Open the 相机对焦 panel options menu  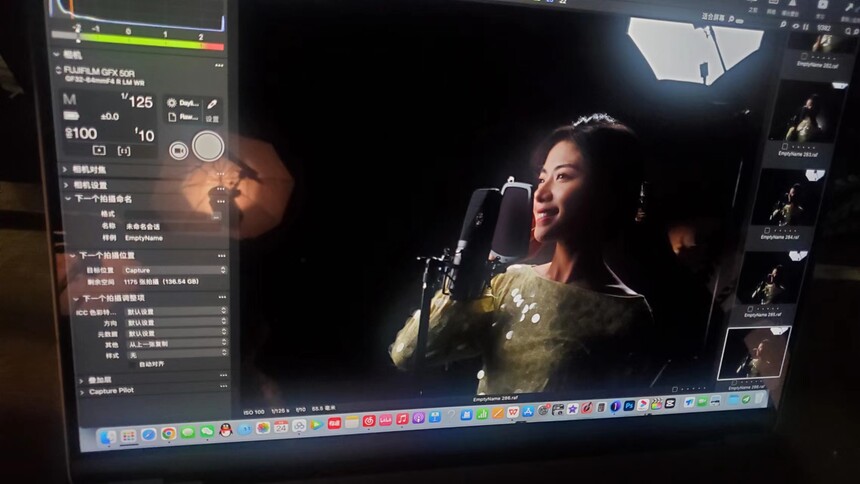(x=220, y=173)
